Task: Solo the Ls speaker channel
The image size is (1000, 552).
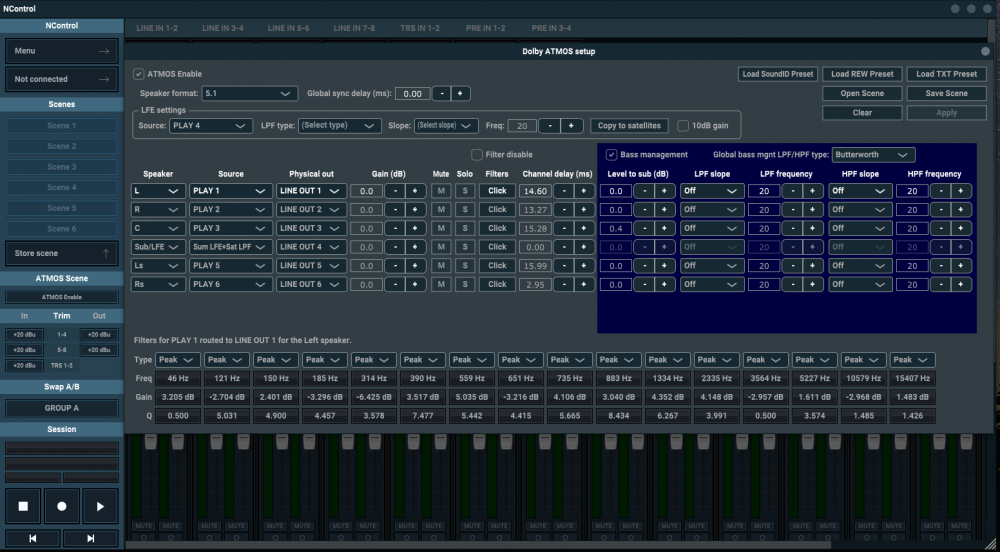Action: click(465, 265)
